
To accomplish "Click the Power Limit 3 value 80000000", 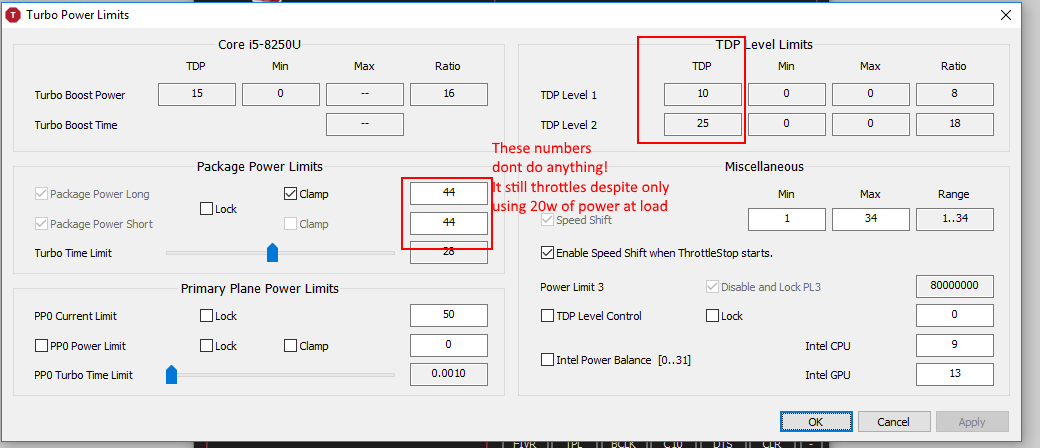I will [955, 287].
